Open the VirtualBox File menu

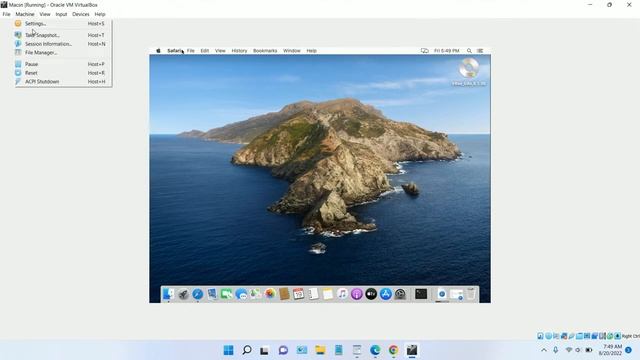(x=7, y=14)
